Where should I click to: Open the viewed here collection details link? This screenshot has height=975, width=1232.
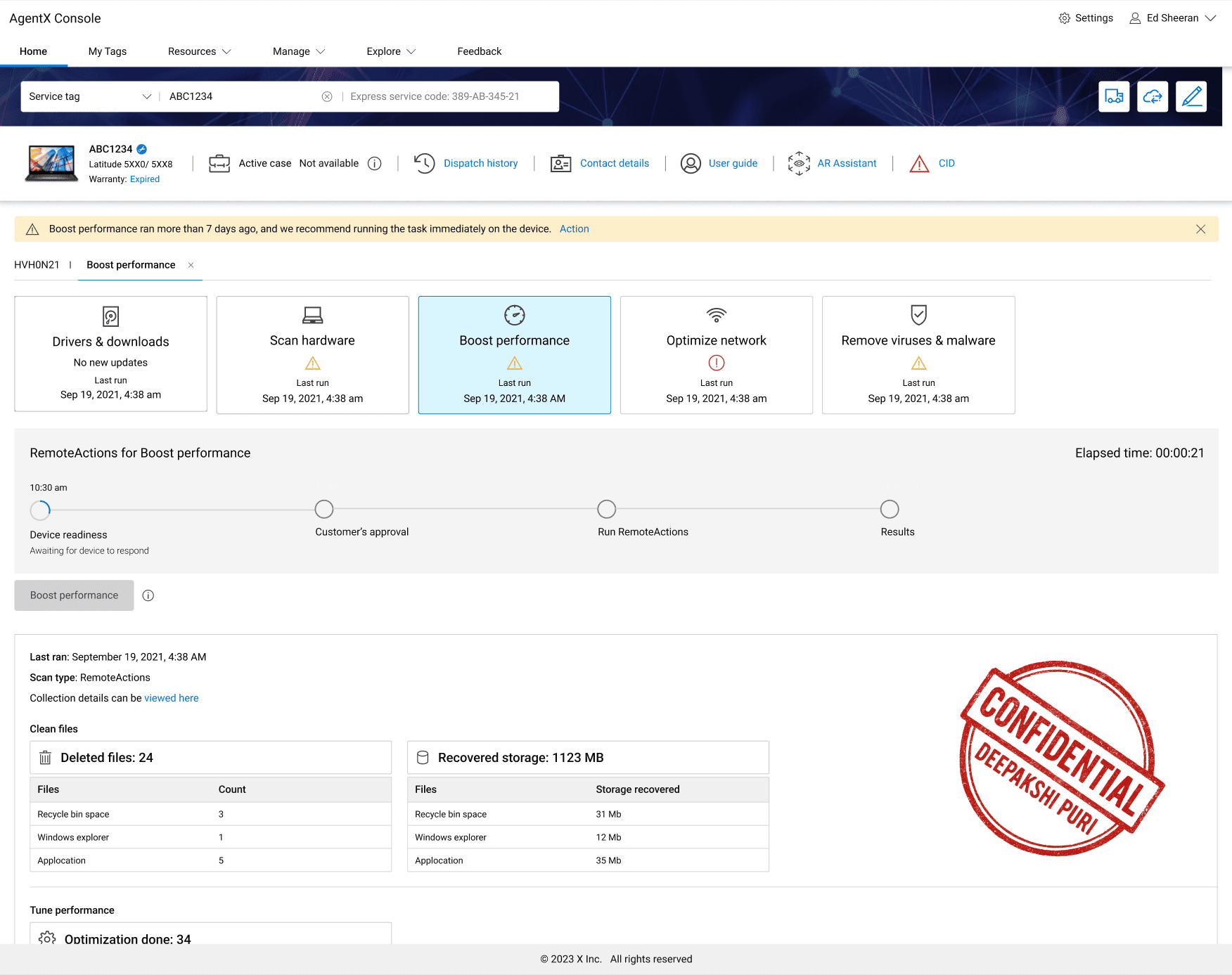[x=171, y=697]
